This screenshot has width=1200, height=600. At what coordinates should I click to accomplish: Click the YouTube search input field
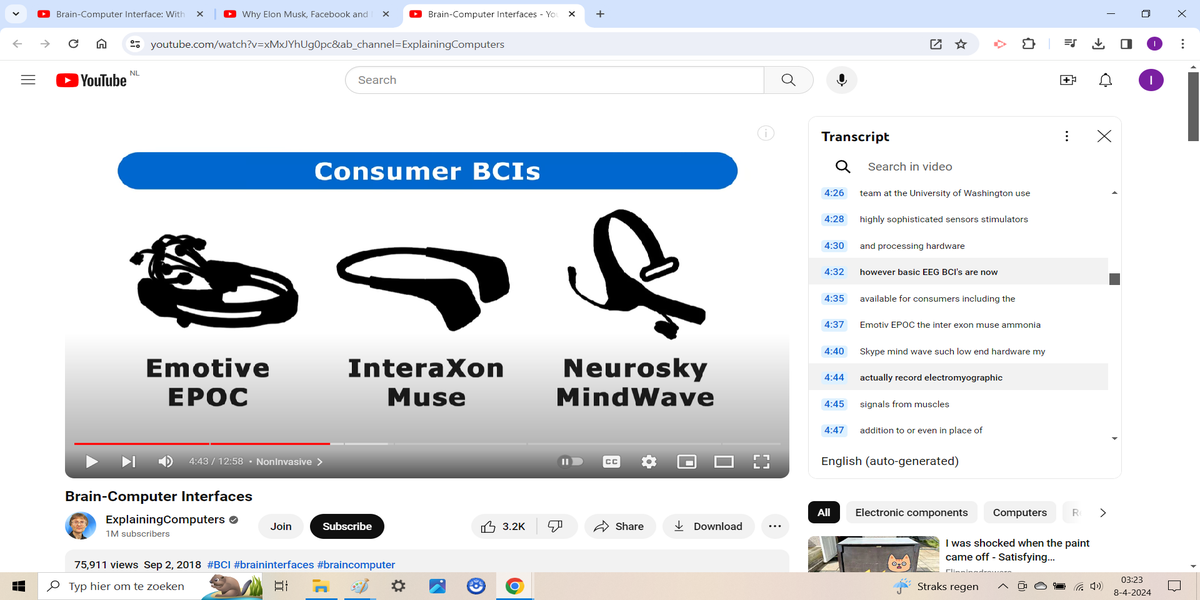554,80
